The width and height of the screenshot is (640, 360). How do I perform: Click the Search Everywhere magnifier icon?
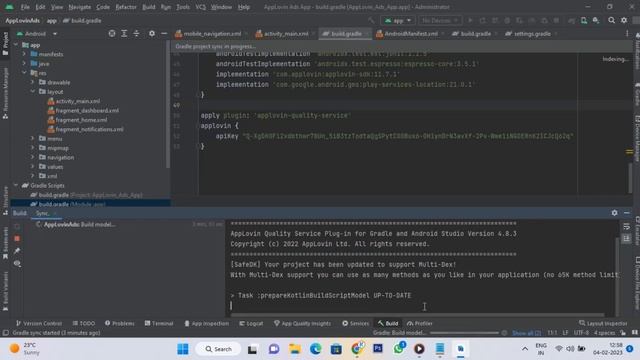click(611, 20)
